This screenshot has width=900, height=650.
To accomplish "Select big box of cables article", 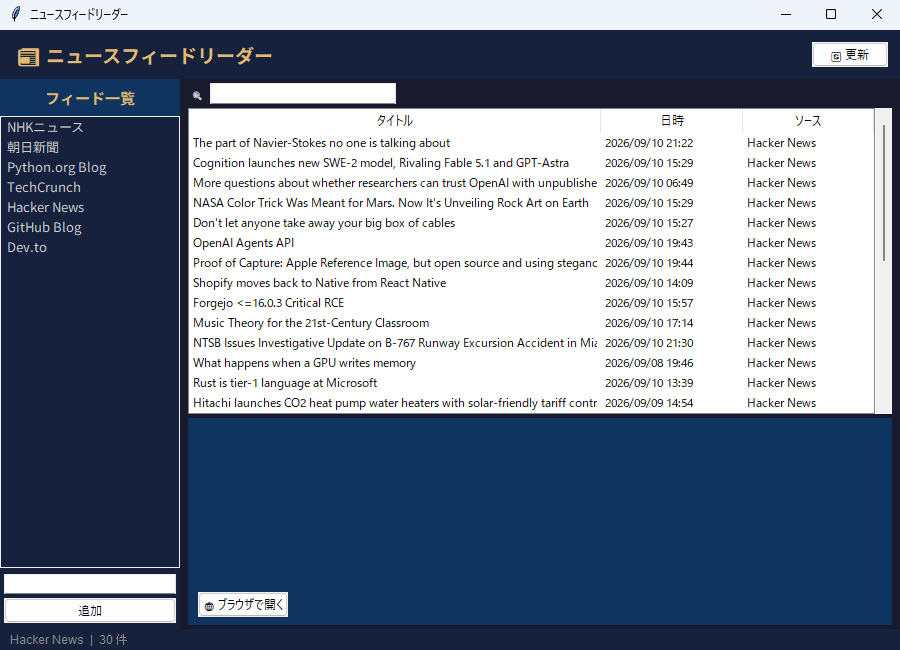I will (531, 223).
